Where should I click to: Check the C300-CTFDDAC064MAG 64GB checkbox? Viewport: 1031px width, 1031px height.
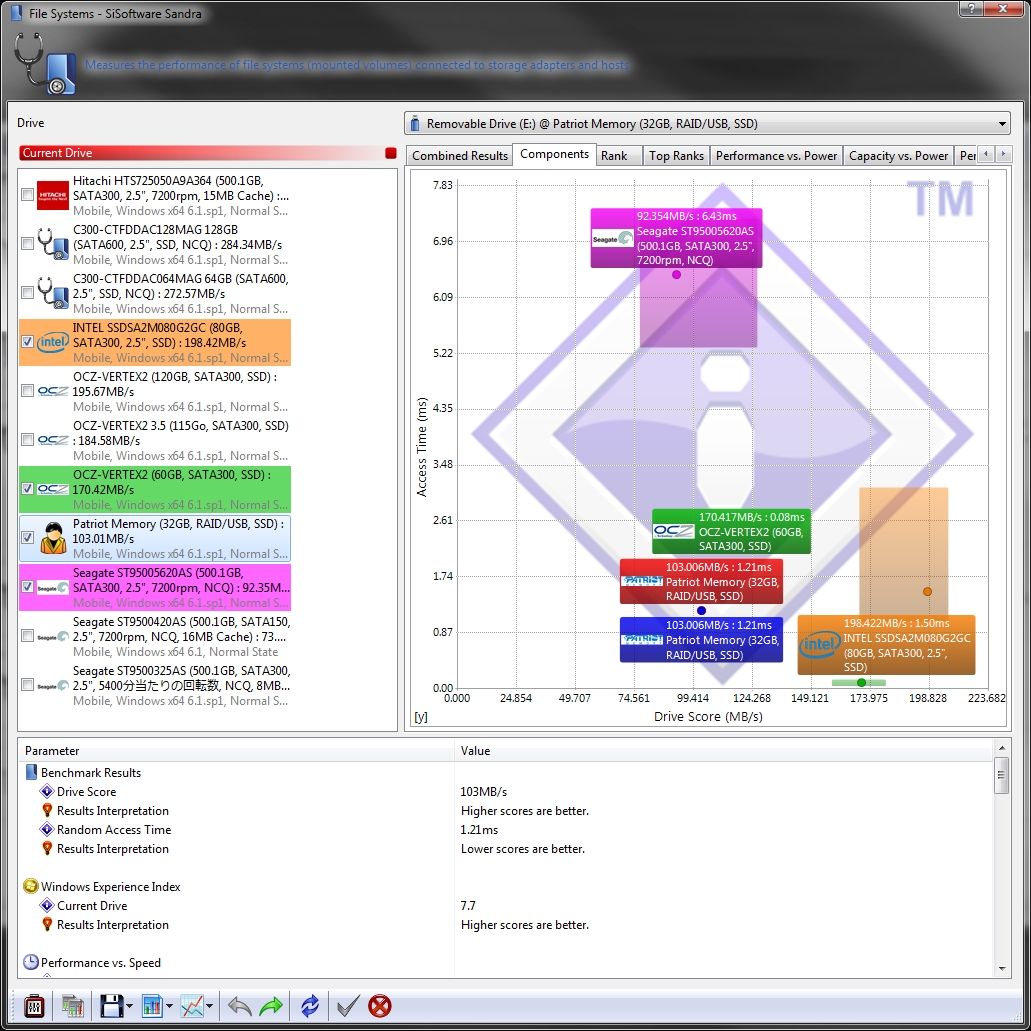(x=28, y=293)
